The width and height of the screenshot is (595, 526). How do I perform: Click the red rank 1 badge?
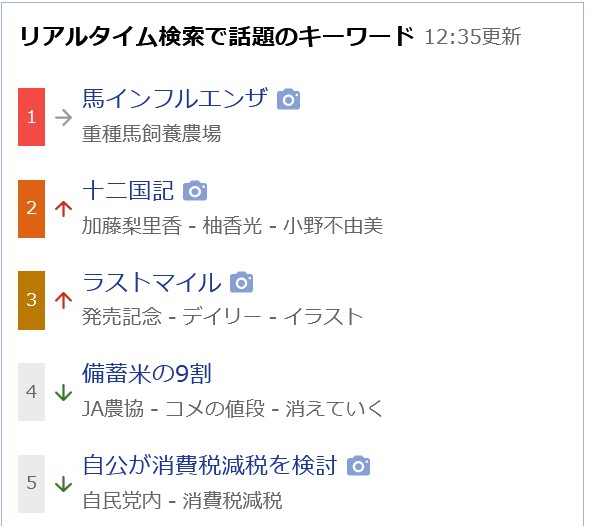pos(31,117)
